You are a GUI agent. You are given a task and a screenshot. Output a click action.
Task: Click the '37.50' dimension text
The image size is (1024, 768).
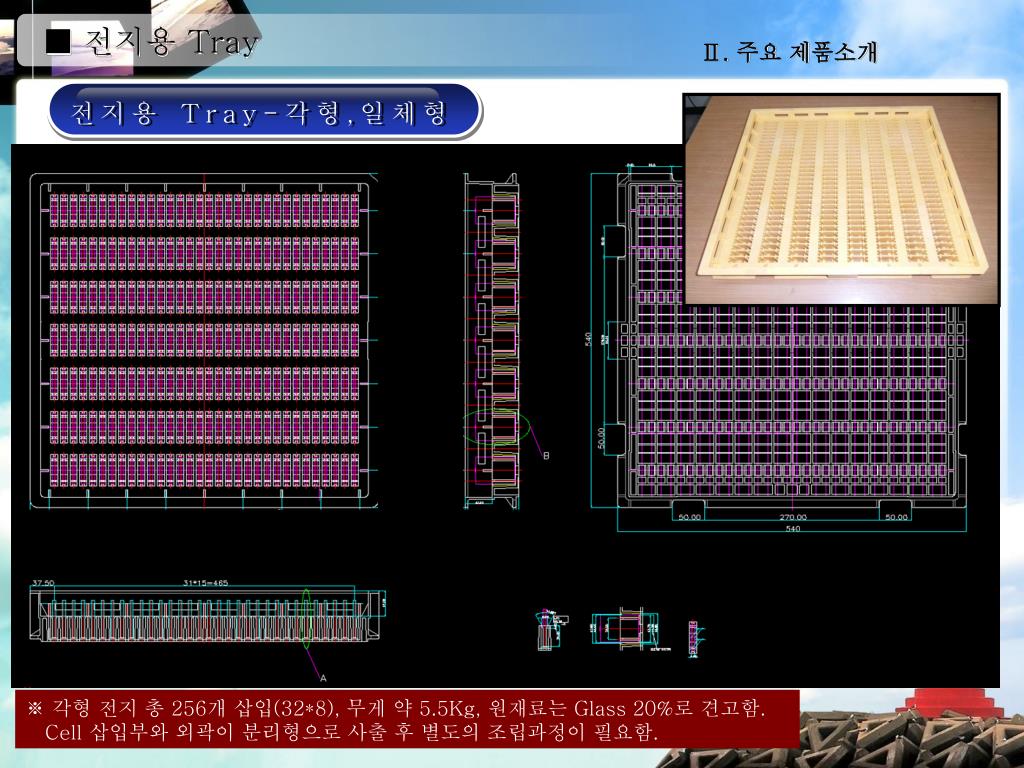pyautogui.click(x=43, y=583)
